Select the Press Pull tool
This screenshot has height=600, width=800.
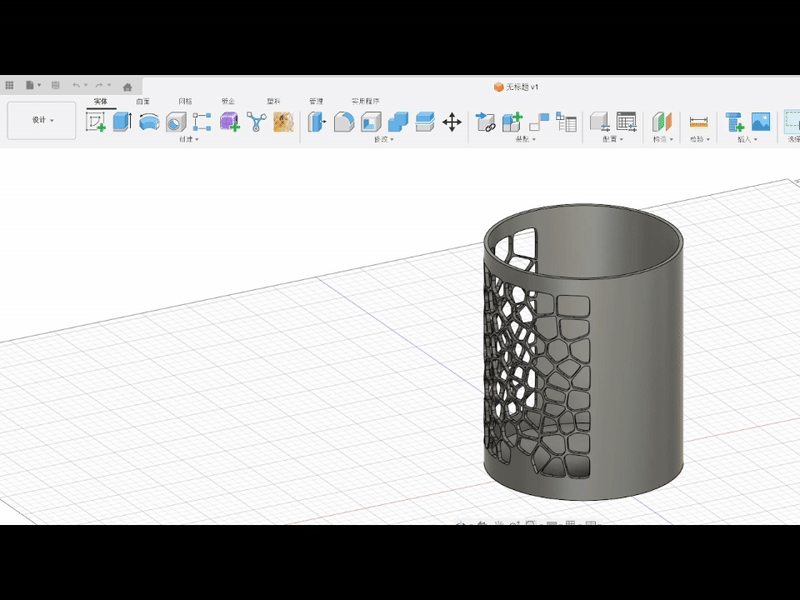pyautogui.click(x=317, y=122)
